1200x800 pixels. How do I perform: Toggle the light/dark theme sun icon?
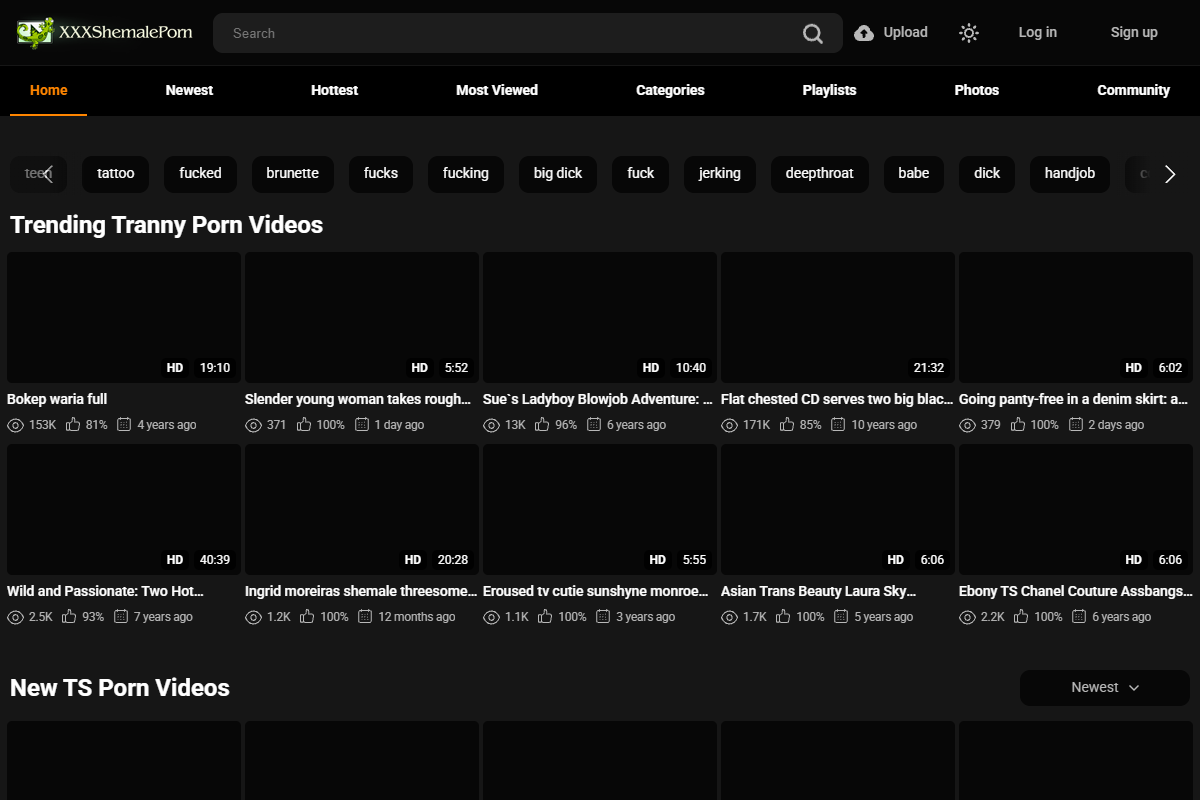(x=968, y=33)
